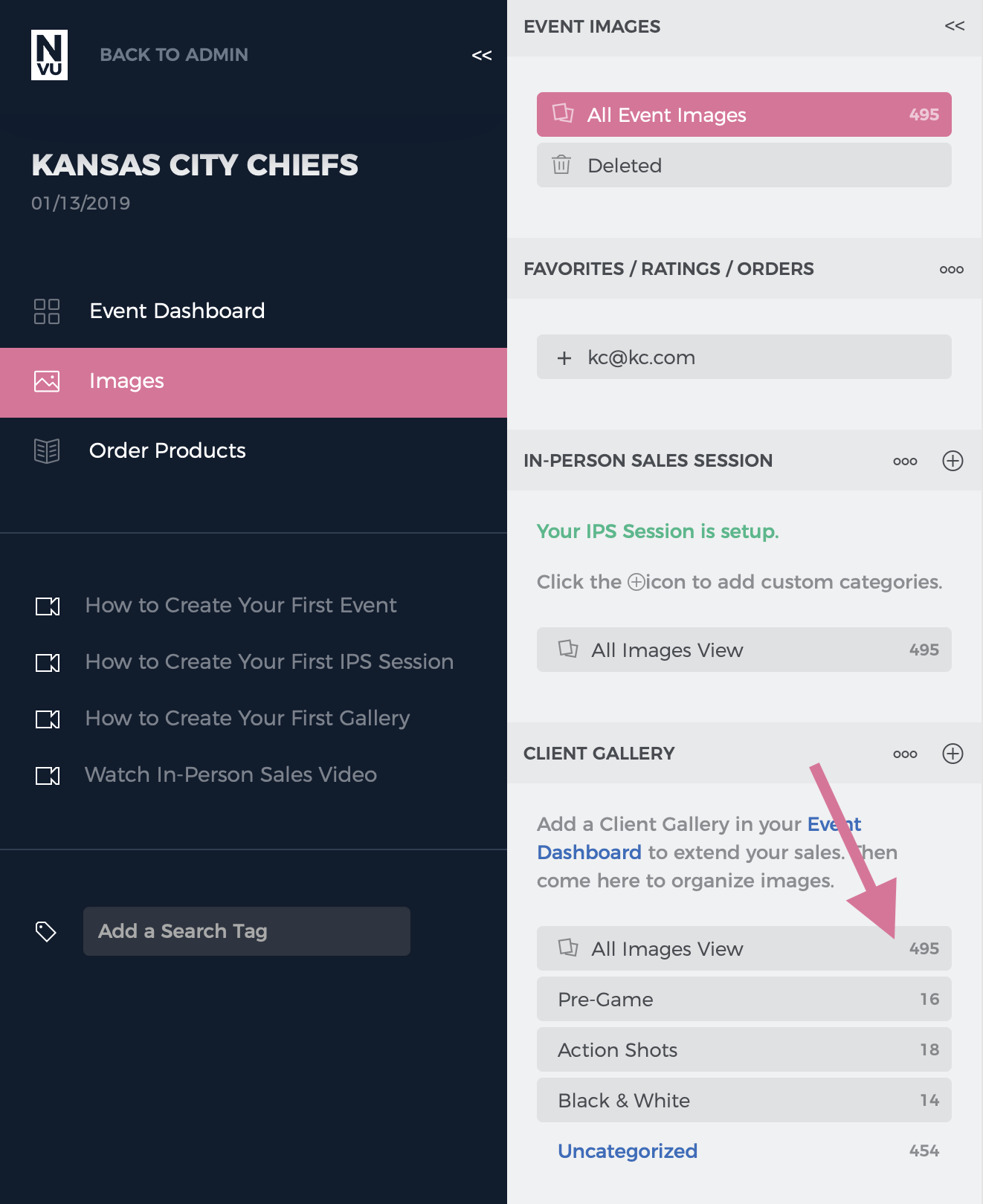This screenshot has width=983, height=1204.
Task: Click the Images picture icon in sidebar
Action: coord(47,381)
